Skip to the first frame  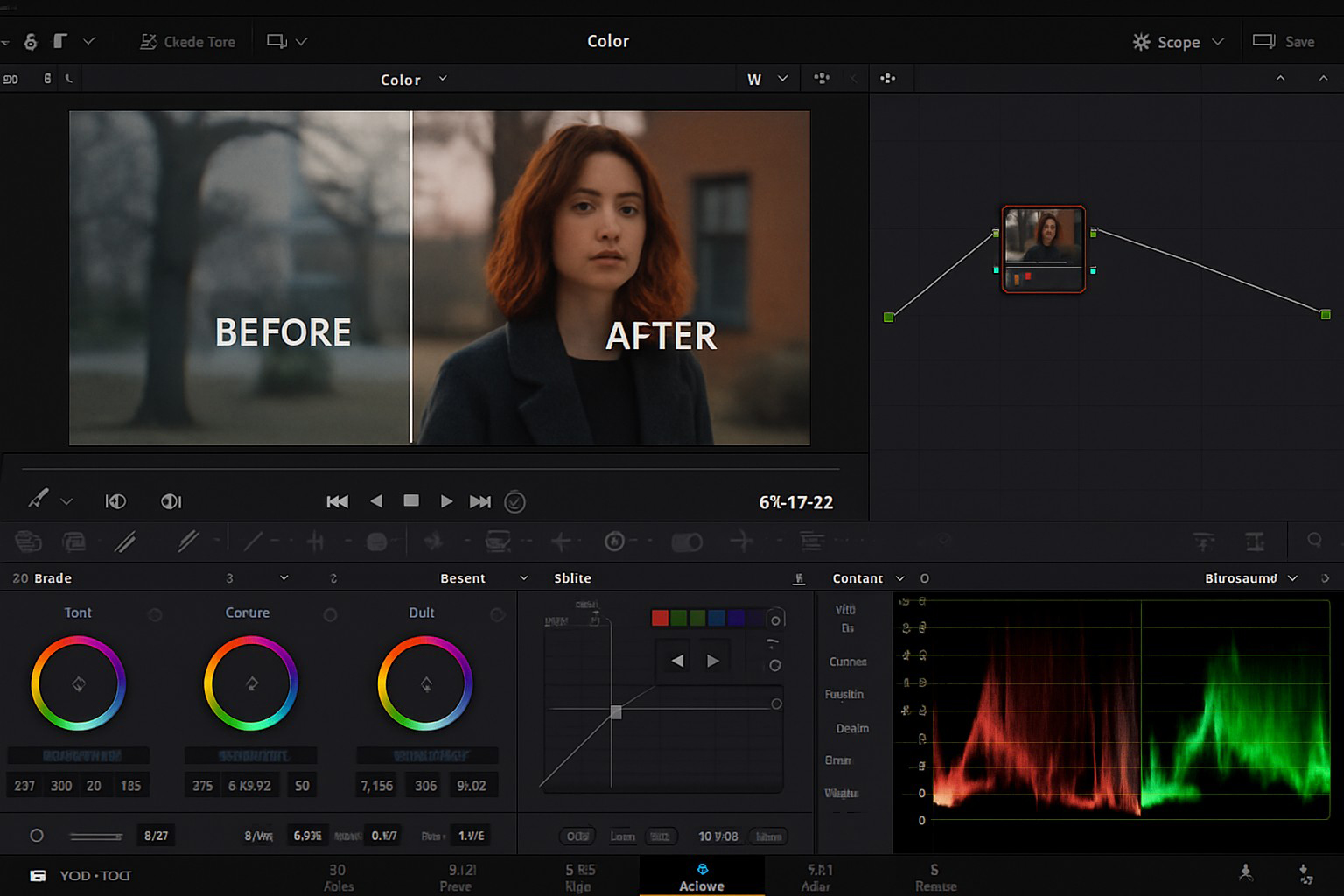click(x=337, y=501)
